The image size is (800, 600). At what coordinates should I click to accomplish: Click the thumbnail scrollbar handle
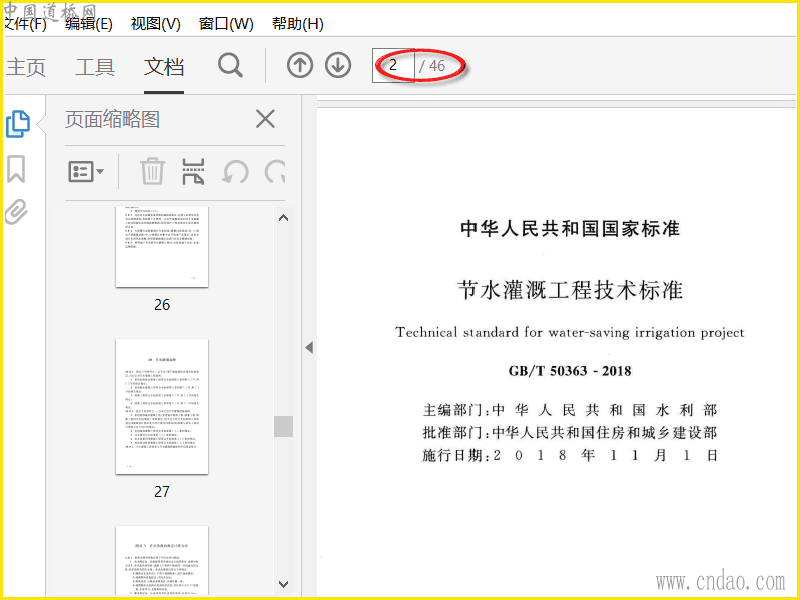(x=284, y=427)
